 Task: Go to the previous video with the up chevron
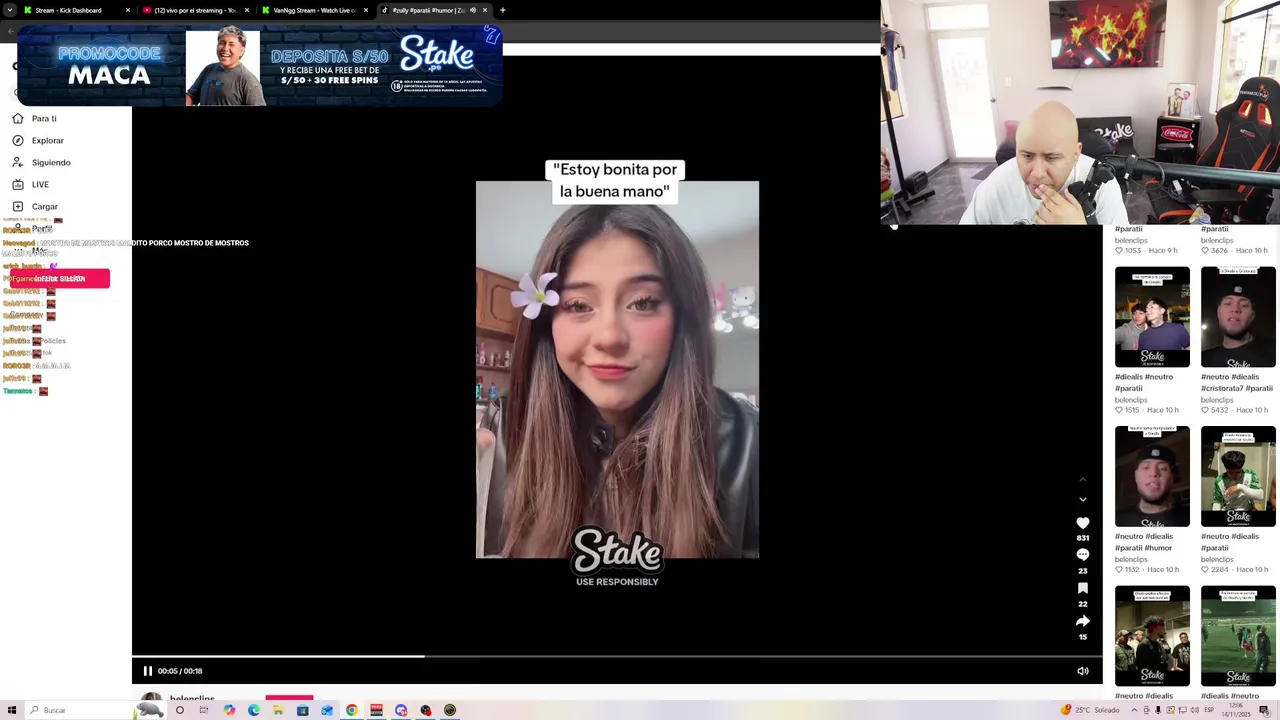(1082, 480)
